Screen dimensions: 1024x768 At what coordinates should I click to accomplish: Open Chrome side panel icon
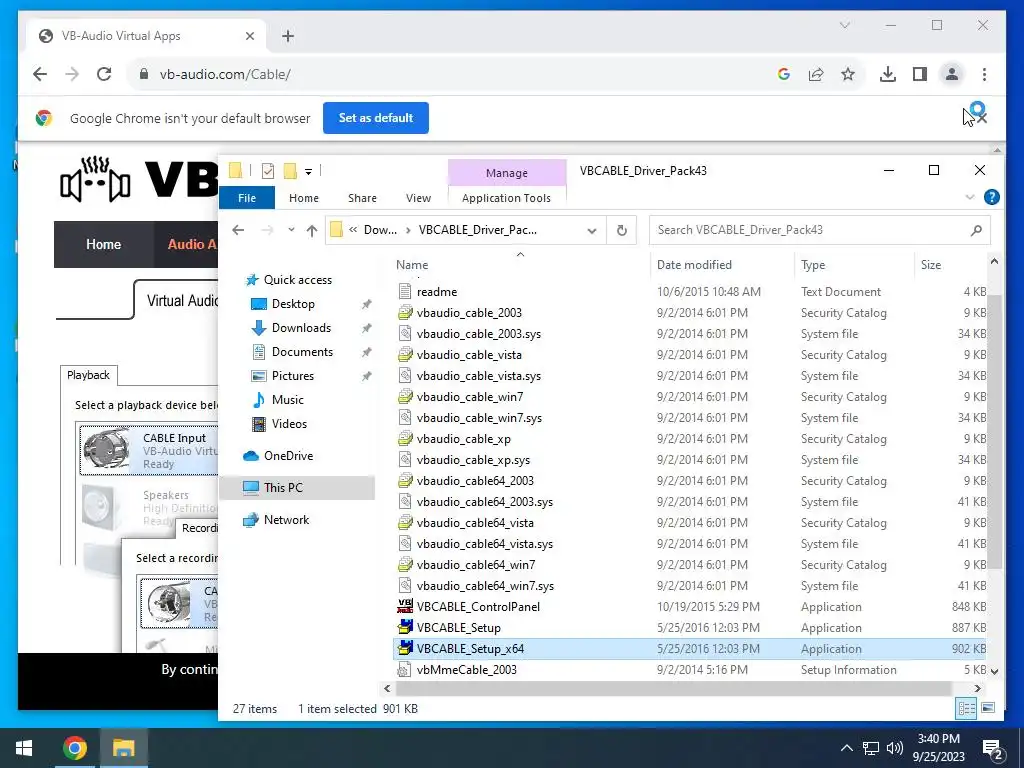click(x=920, y=74)
